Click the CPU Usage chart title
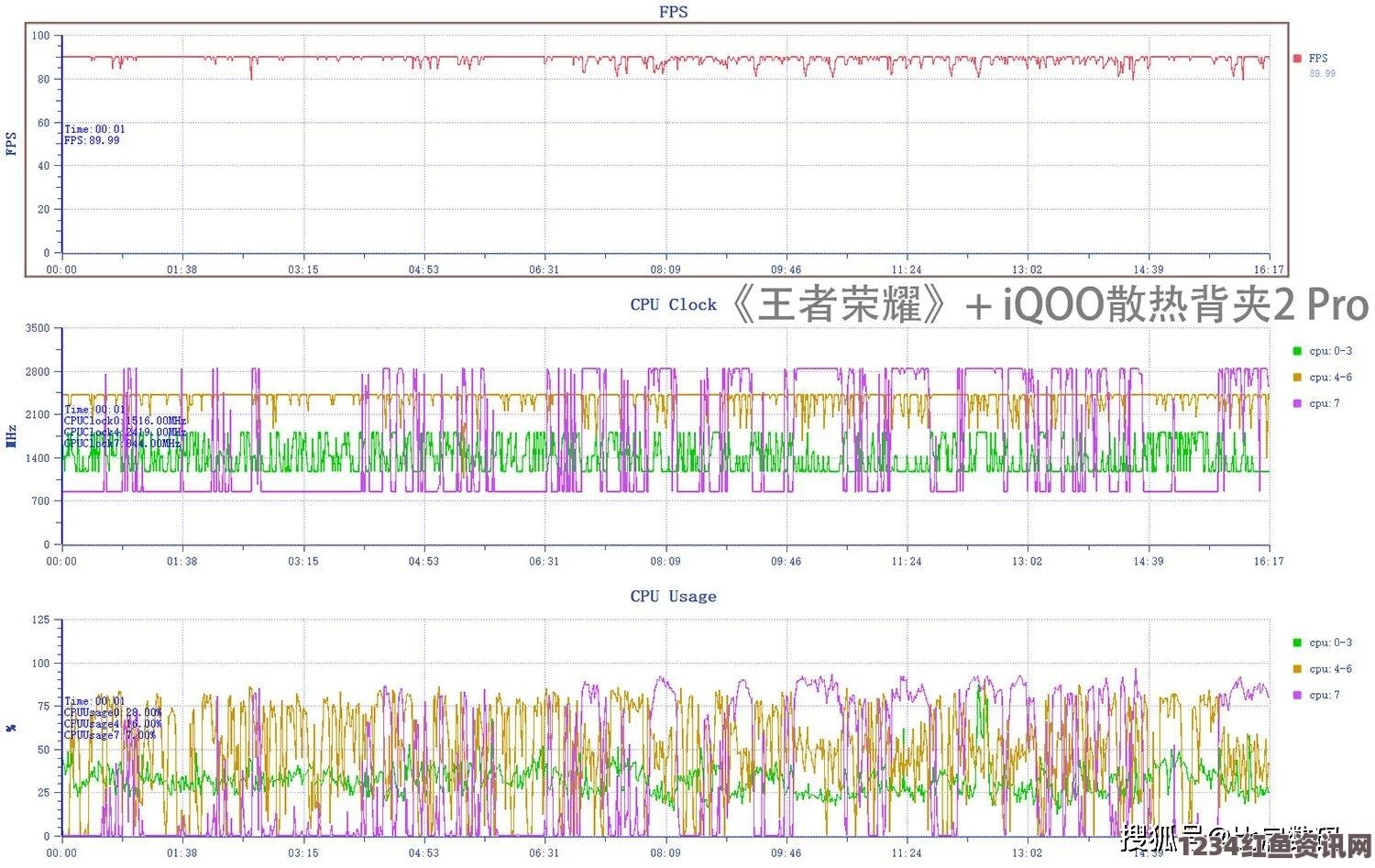Image resolution: width=1375 pixels, height=868 pixels. (x=674, y=596)
